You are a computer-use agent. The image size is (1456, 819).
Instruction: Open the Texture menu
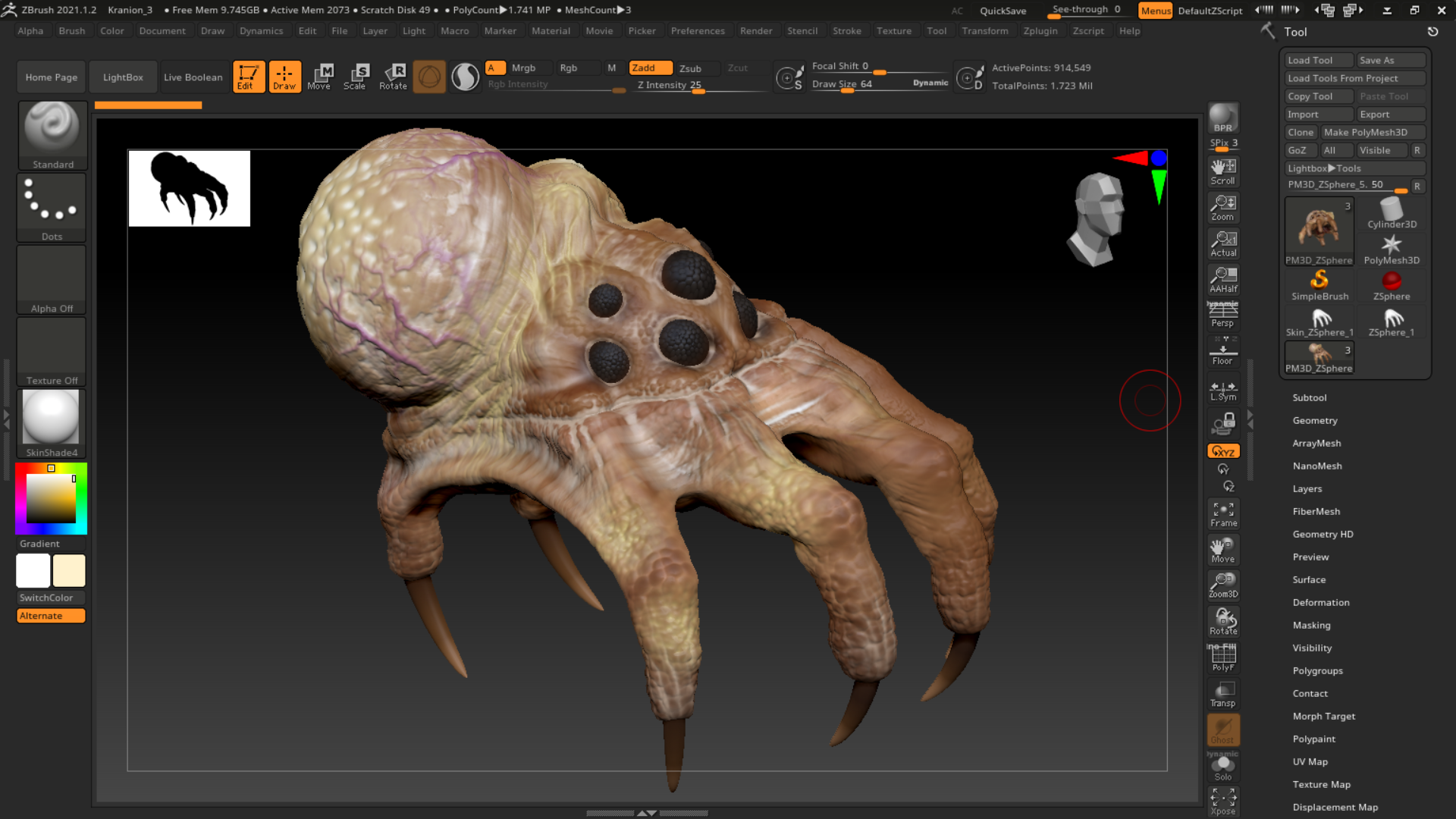[x=895, y=30]
